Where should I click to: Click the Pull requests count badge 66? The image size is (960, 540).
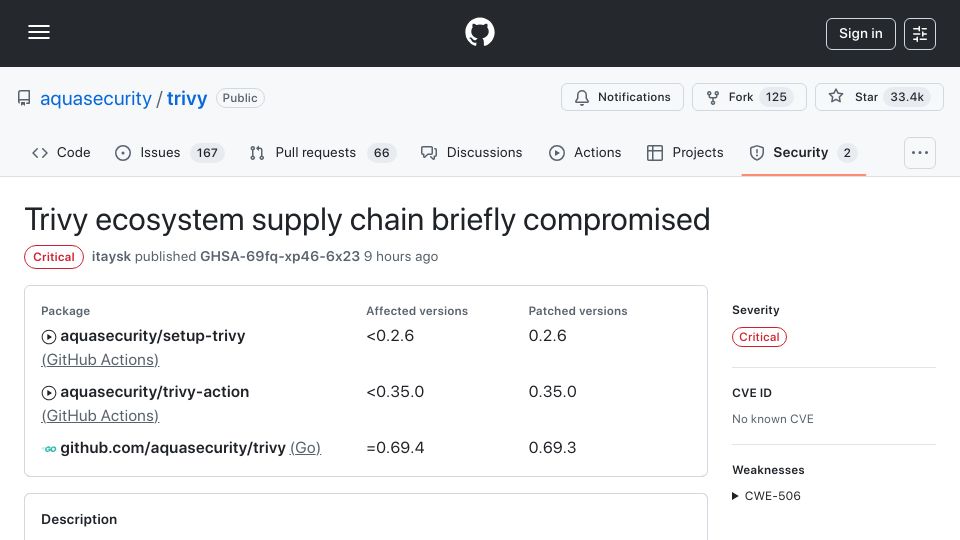[x=381, y=152]
